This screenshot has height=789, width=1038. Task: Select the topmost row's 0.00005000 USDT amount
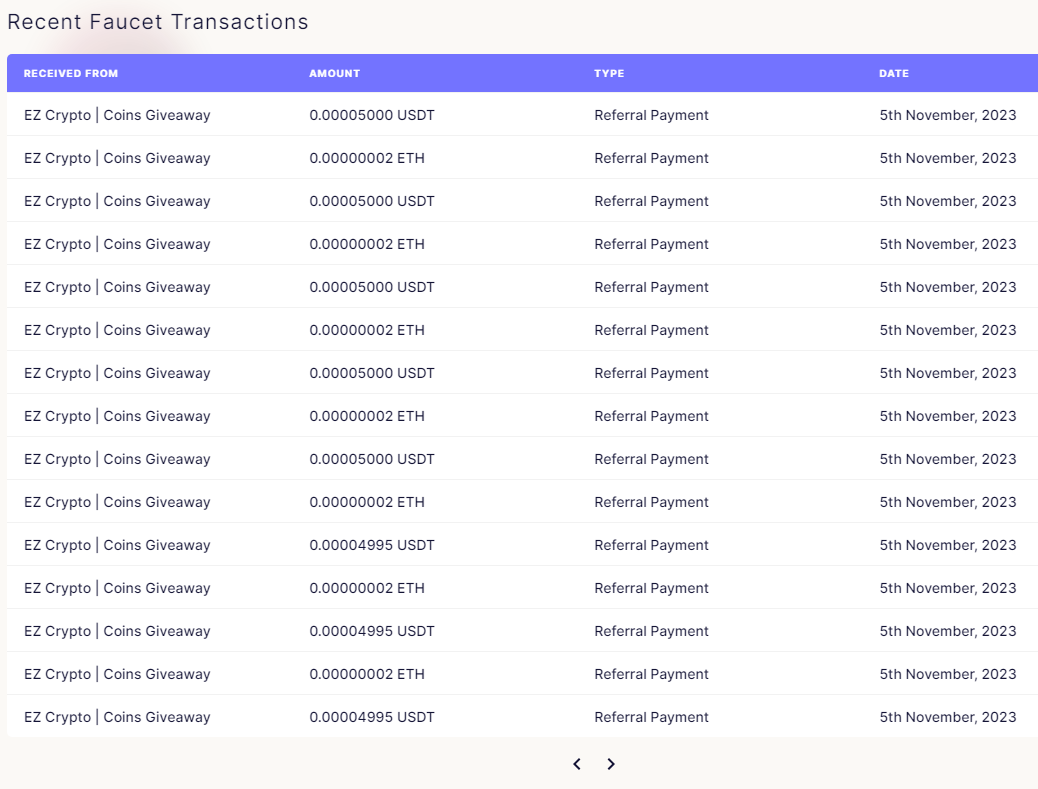point(372,115)
